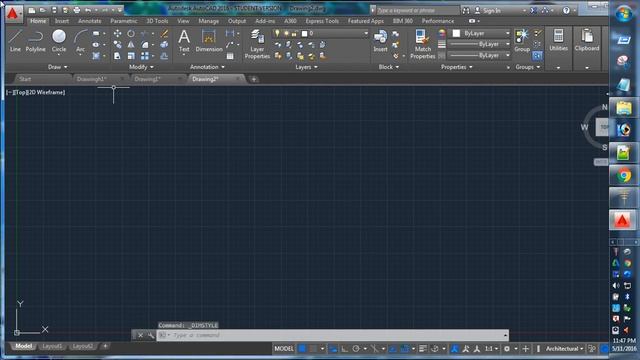Toggle grid display in status bar
This screenshot has height=360, width=640.
click(302, 349)
